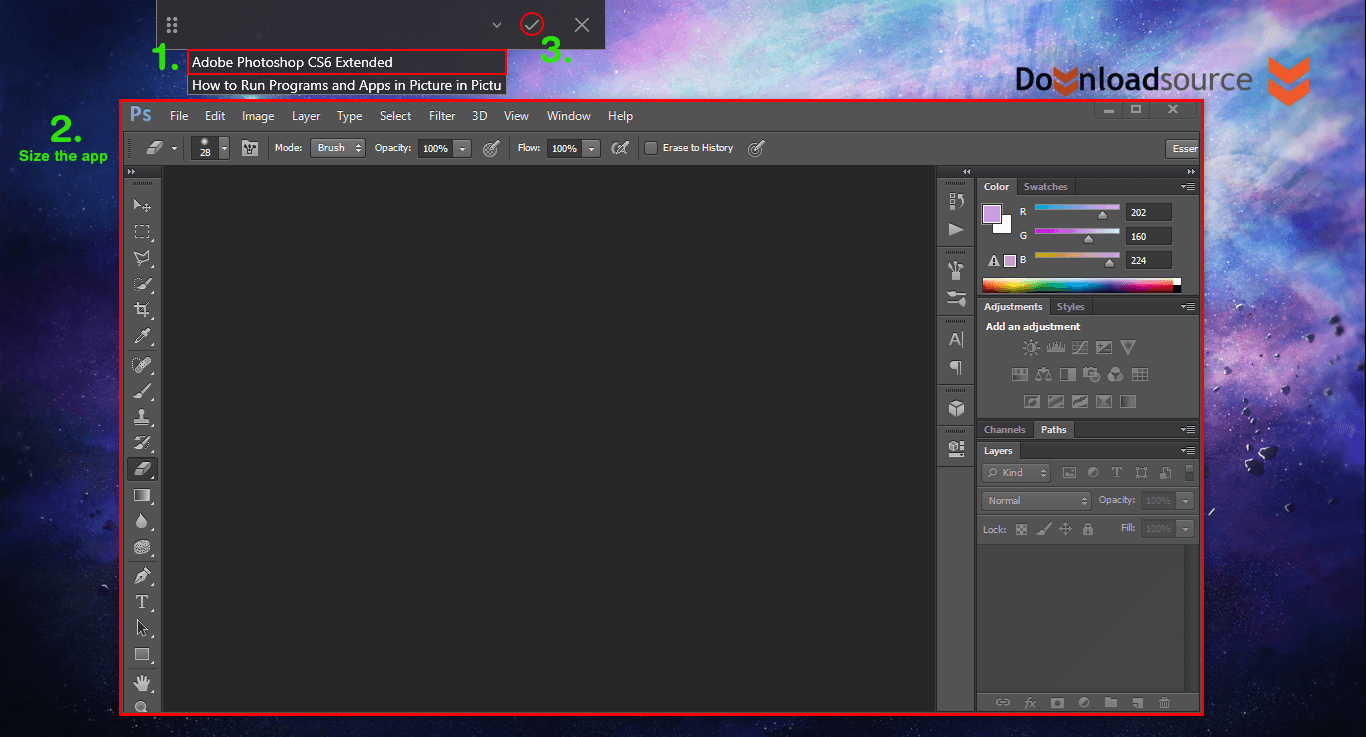Open the Eraser tool preset picker arrow
1366x737 pixels.
click(x=174, y=148)
